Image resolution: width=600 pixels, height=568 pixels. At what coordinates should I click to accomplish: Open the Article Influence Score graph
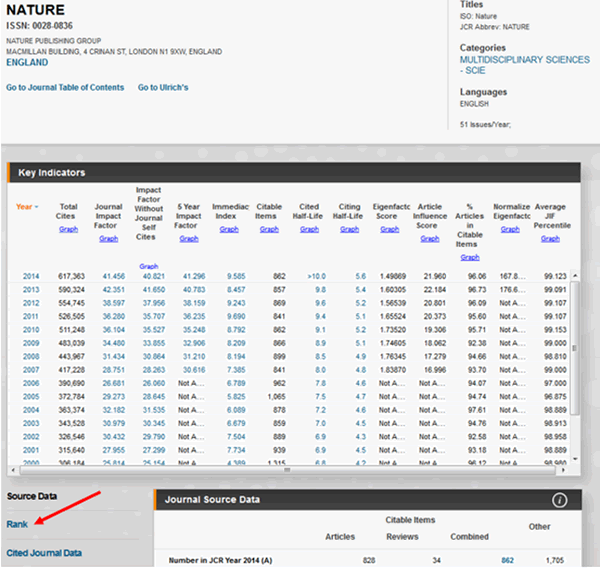(x=429, y=239)
